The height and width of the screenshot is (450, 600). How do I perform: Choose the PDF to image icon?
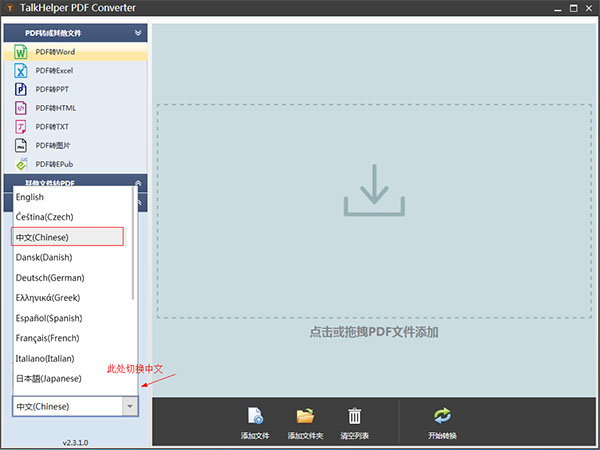tap(21, 145)
